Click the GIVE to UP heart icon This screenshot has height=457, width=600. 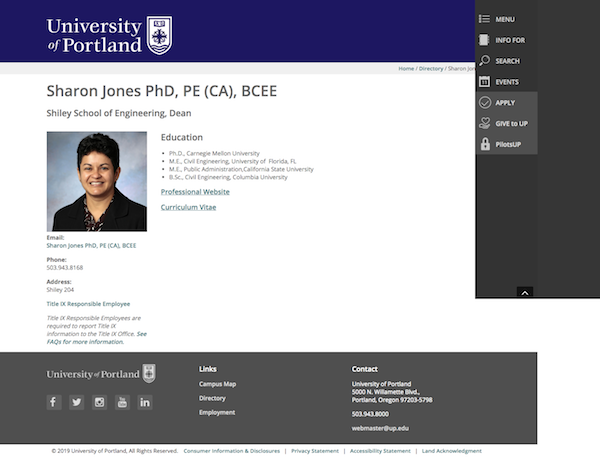coord(484,123)
